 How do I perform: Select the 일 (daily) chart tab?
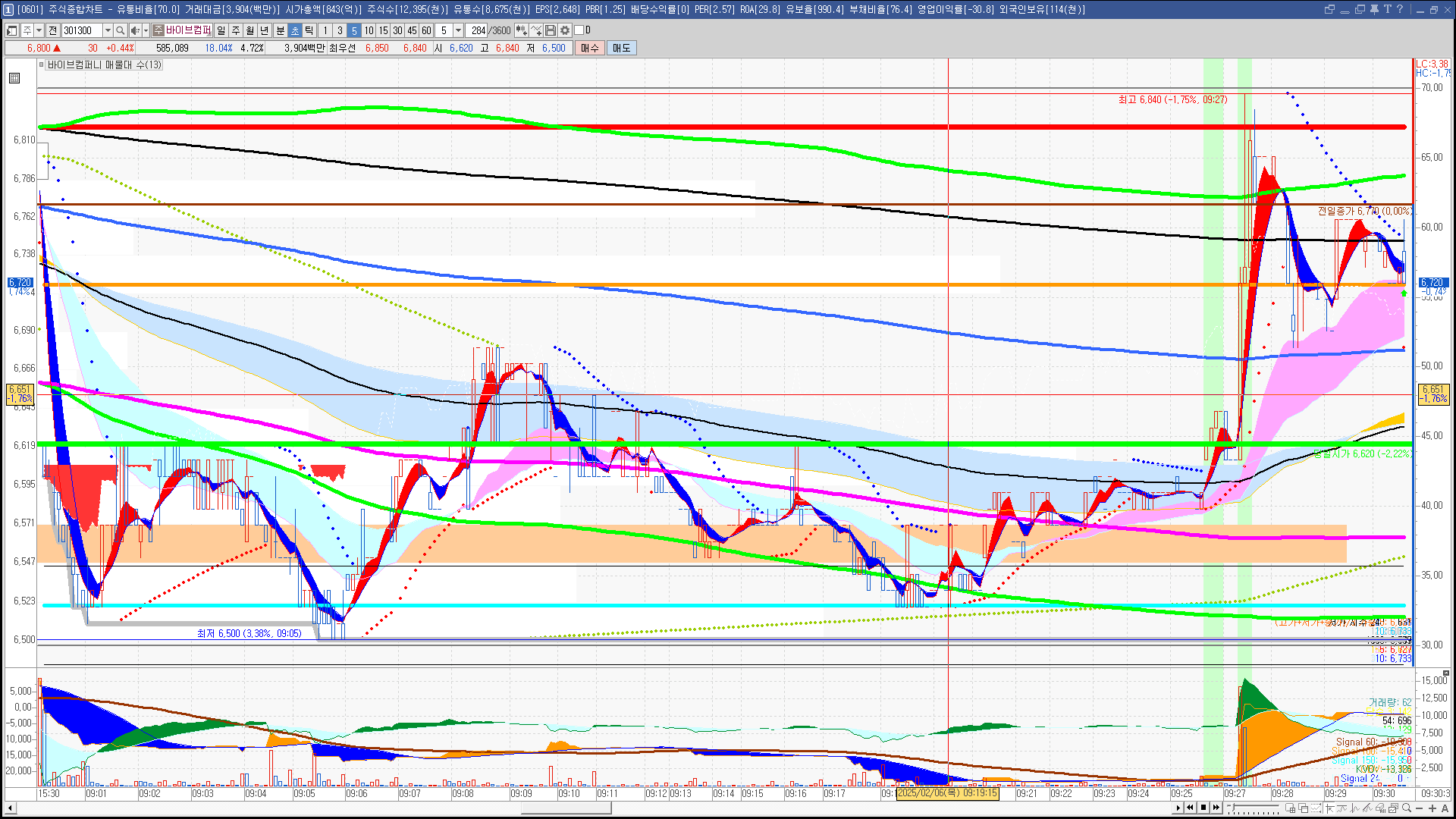pos(221,30)
